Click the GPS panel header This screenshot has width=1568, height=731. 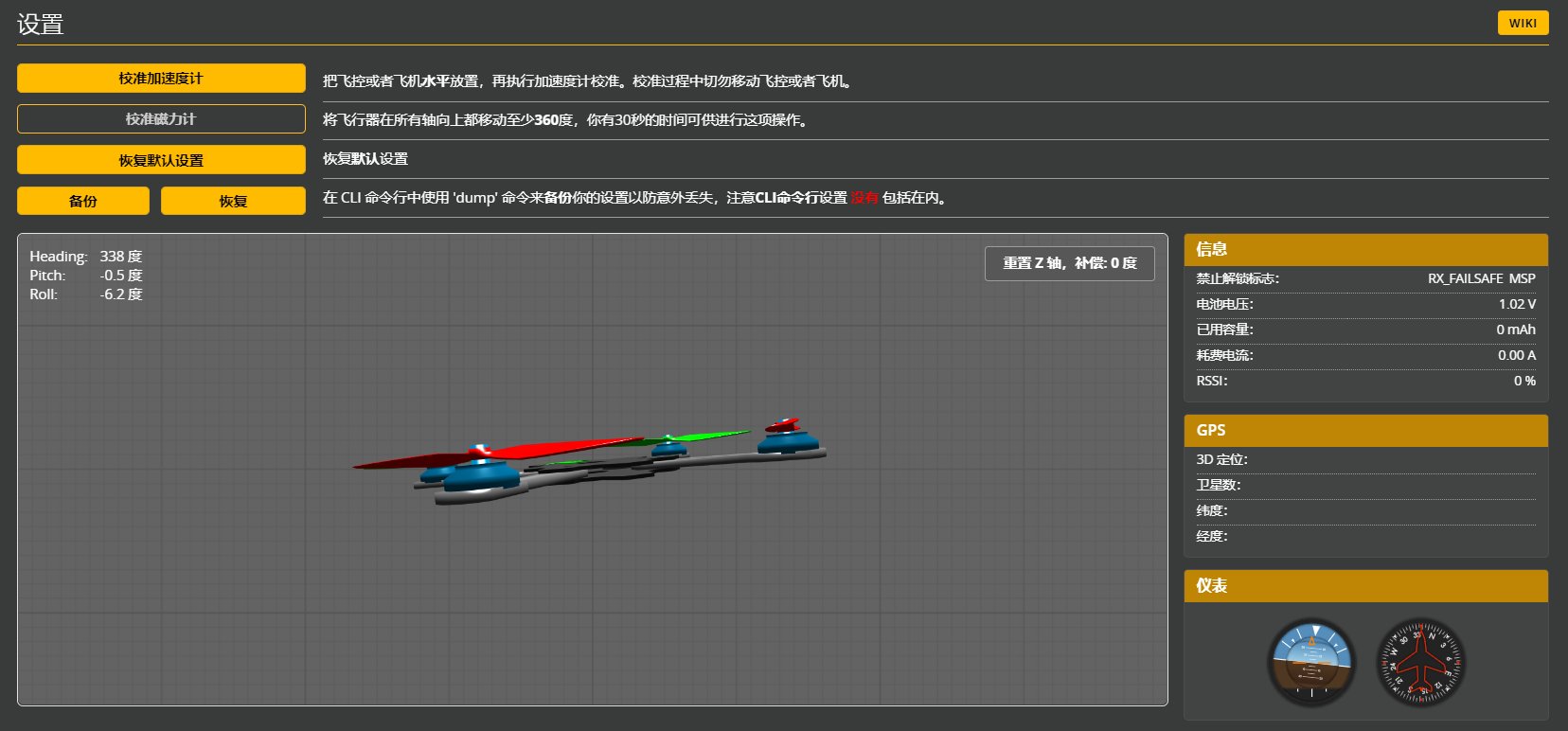click(x=1366, y=431)
